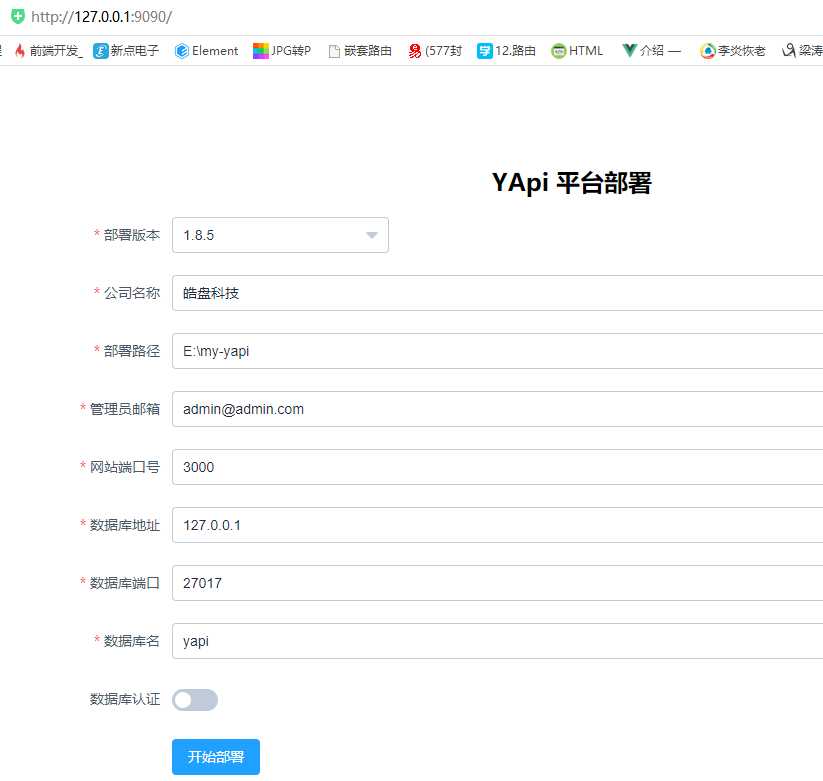Open the (577封 mail bookmark icon
The height and width of the screenshot is (781, 823).
(415, 51)
